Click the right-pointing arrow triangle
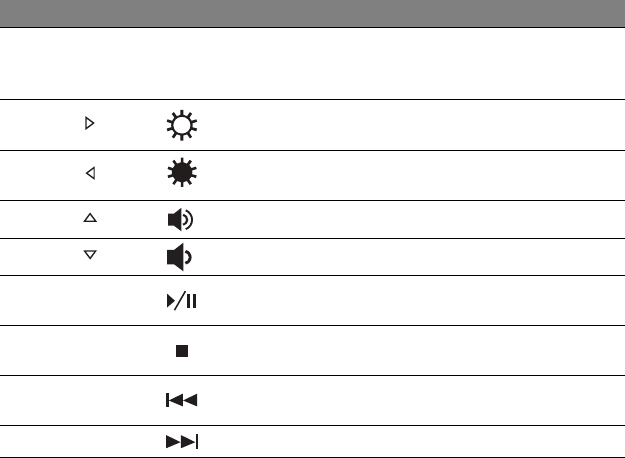 [89, 125]
